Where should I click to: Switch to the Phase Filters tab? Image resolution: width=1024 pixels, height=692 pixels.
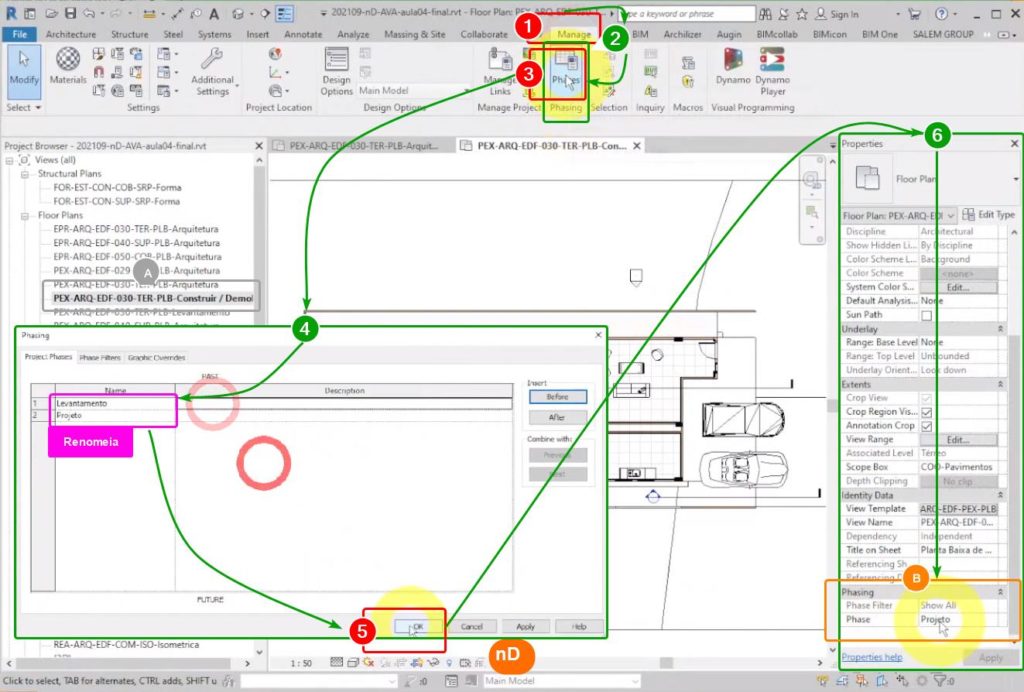pyautogui.click(x=99, y=358)
